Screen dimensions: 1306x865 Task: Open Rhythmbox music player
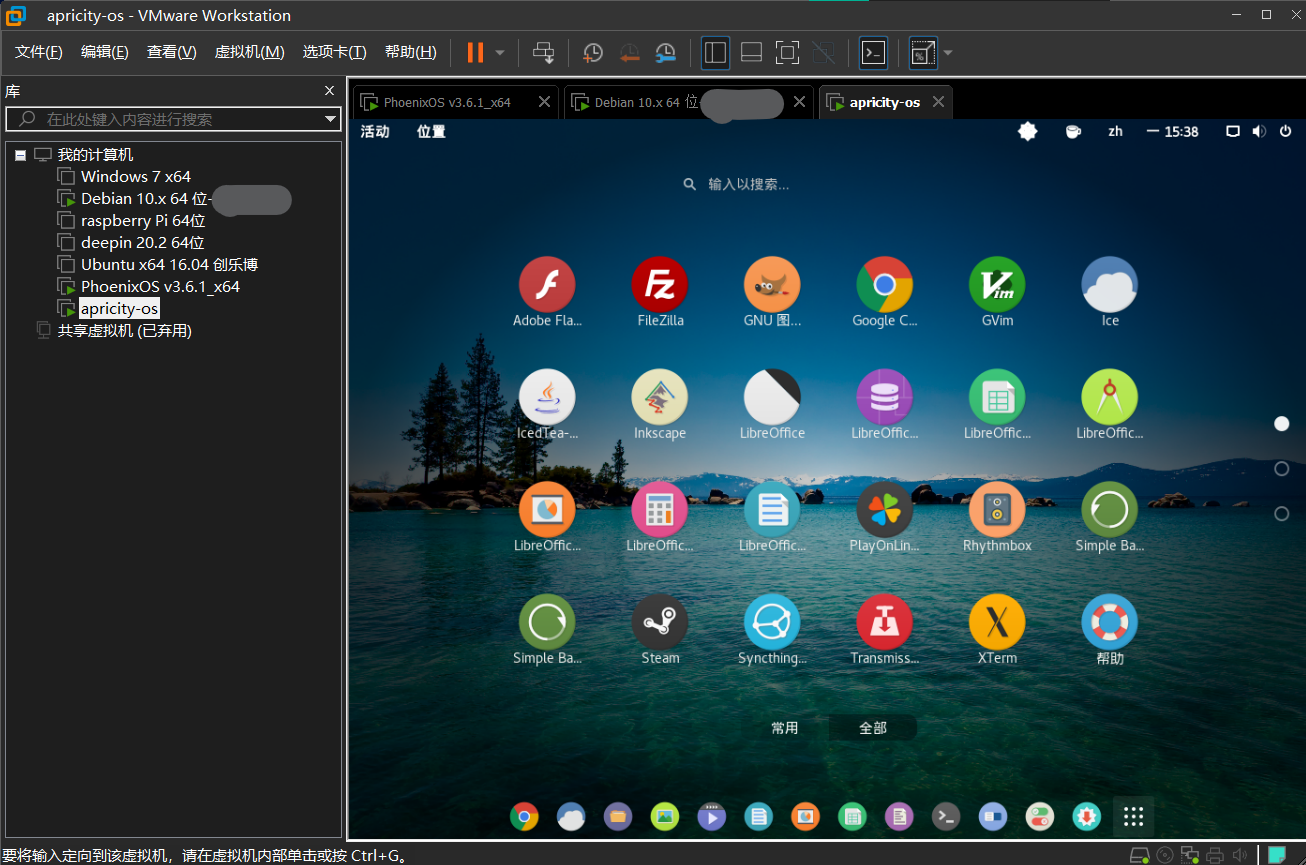pyautogui.click(x=996, y=510)
